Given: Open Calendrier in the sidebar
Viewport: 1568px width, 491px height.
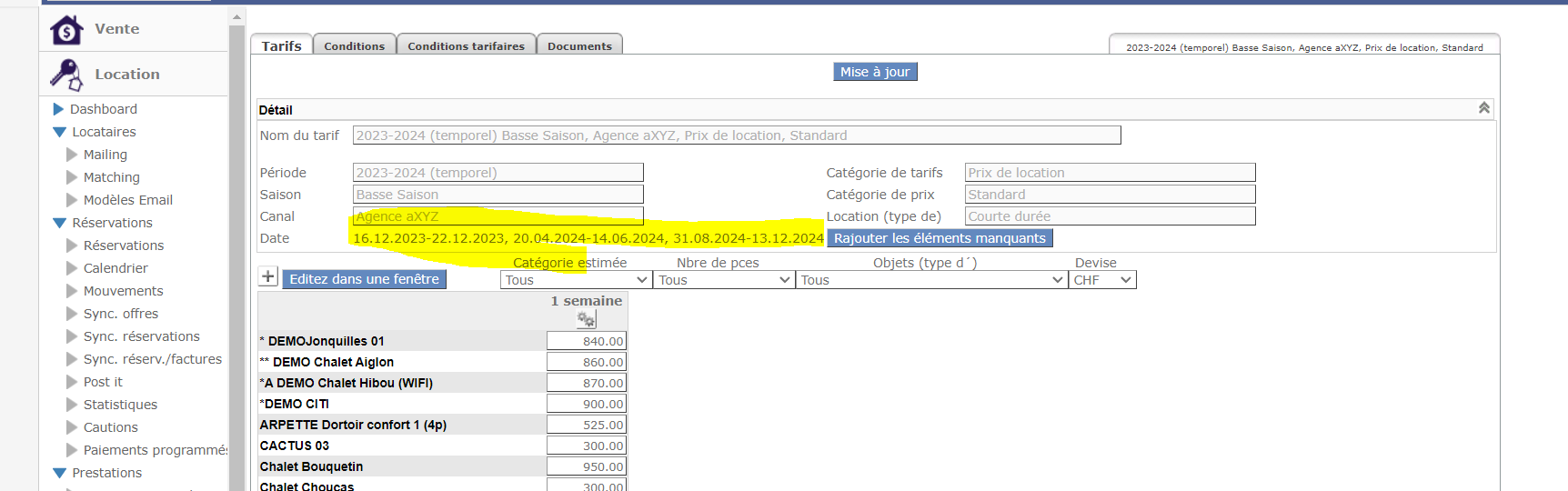Looking at the screenshot, I should click(x=116, y=268).
